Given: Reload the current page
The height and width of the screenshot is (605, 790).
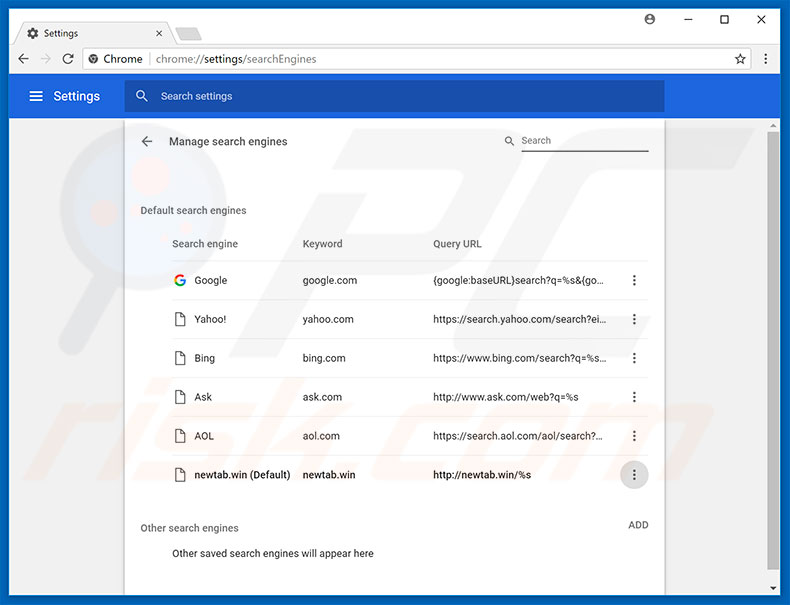Looking at the screenshot, I should pos(68,59).
